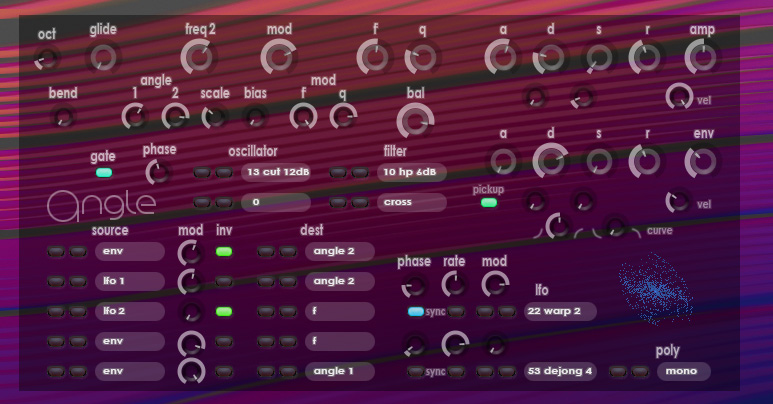Image resolution: width=773 pixels, height=404 pixels.
Task: Click the freq 2 knob
Action: coord(199,57)
